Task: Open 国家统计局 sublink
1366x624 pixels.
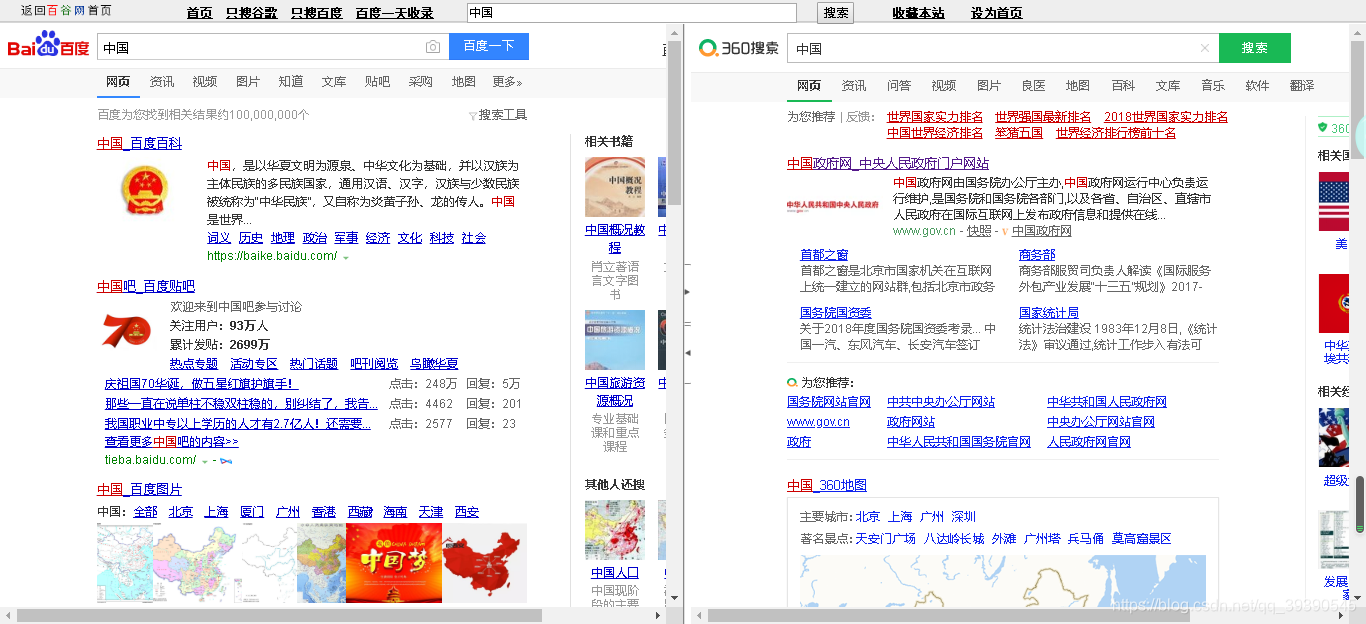Action: 1049,313
